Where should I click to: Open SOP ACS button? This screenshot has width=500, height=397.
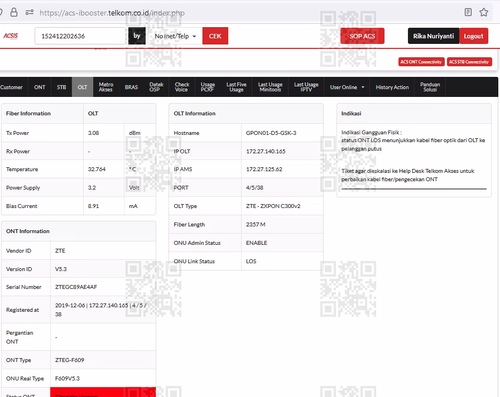tap(362, 36)
